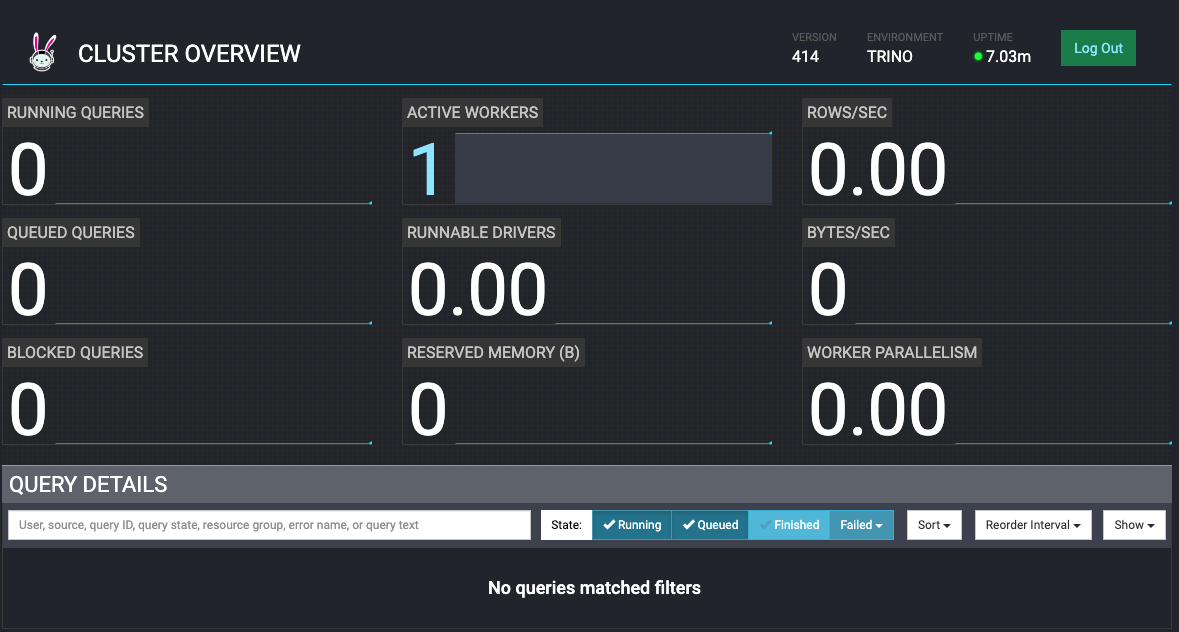Click the Reserved Memory value 0
Image resolution: width=1179 pixels, height=632 pixels.
click(428, 410)
